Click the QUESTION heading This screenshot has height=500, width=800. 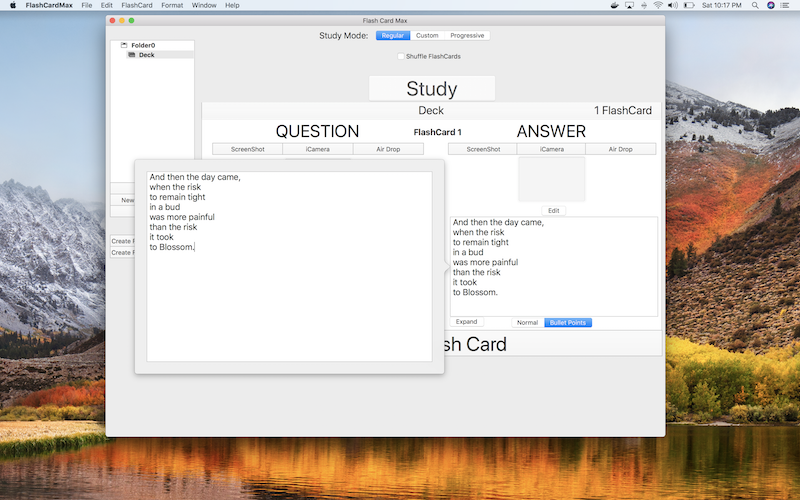point(317,131)
